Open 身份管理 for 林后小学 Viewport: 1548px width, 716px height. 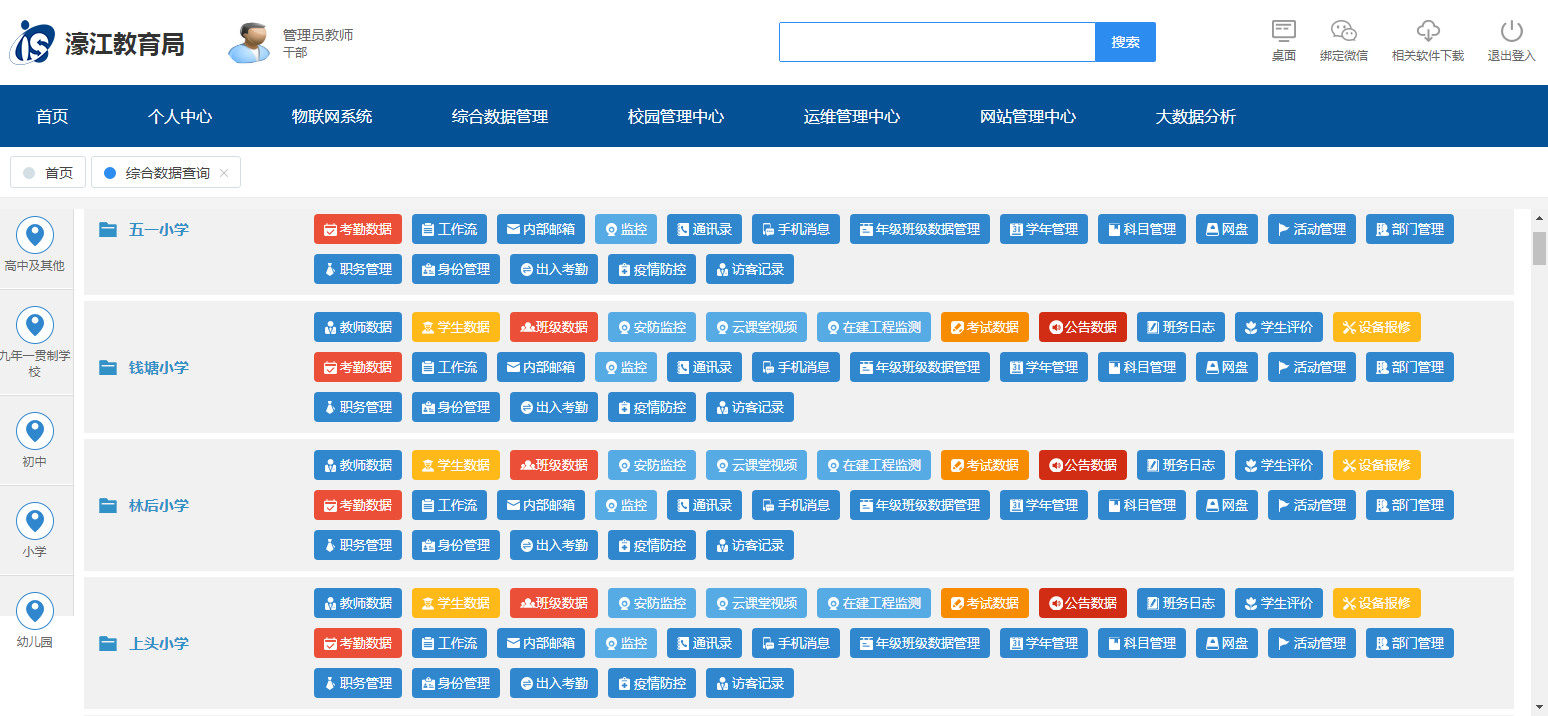(456, 545)
